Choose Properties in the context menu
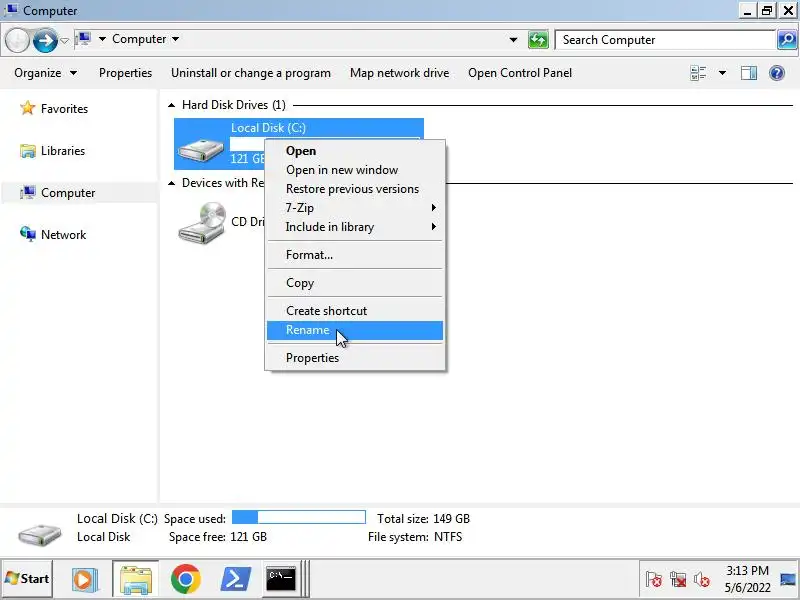This screenshot has height=600, width=800. pyautogui.click(x=355, y=358)
